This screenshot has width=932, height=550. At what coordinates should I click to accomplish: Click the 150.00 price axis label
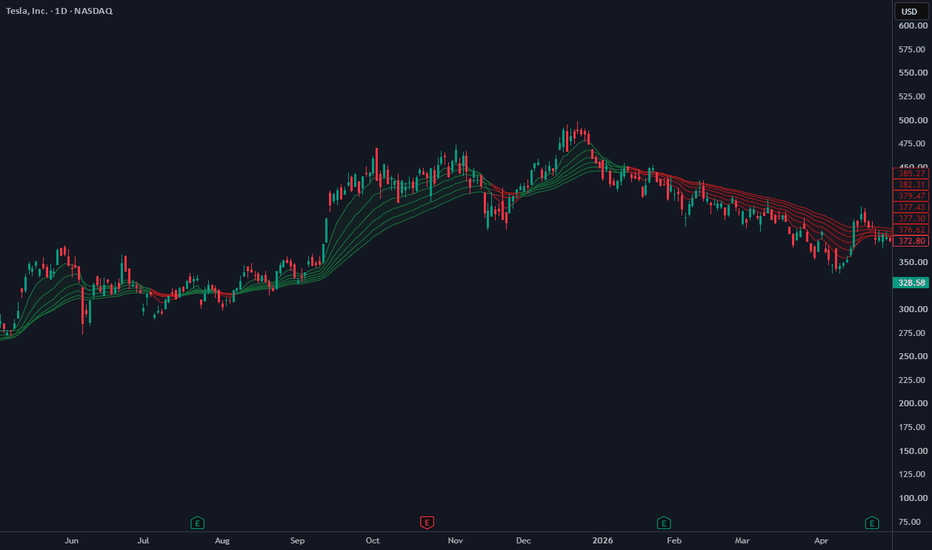point(912,451)
